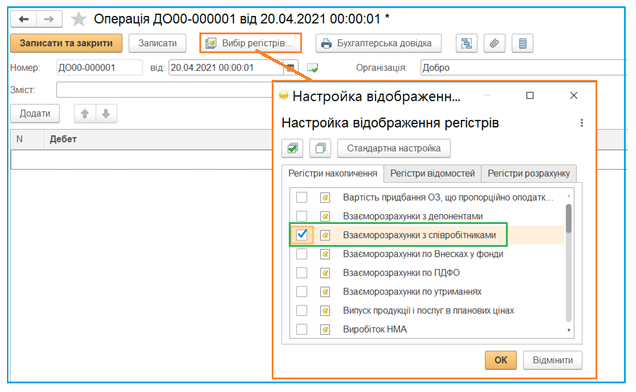
Task: Mark operation as favorite with star
Action: coord(79,19)
